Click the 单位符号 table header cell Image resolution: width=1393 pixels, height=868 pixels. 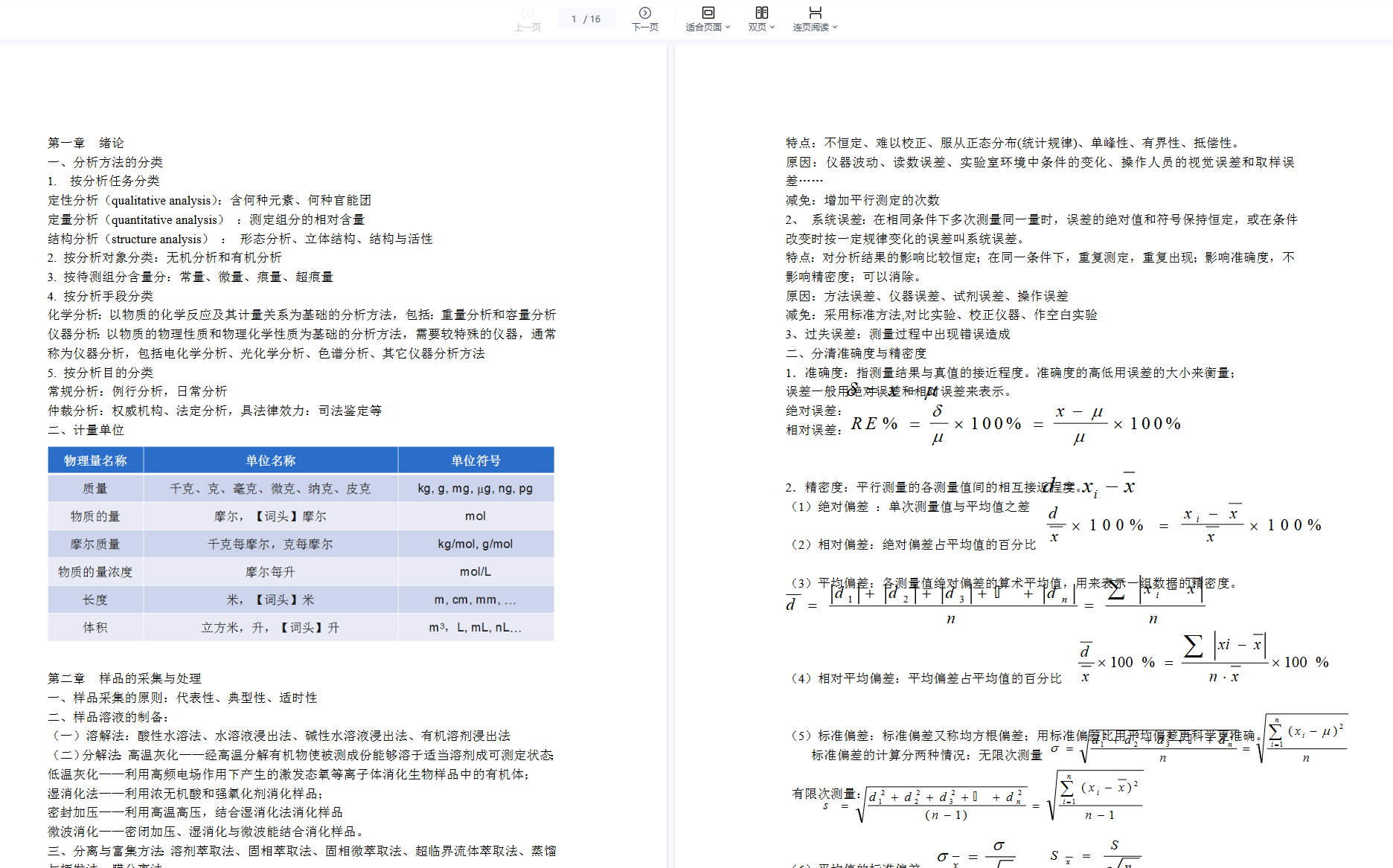pos(475,460)
